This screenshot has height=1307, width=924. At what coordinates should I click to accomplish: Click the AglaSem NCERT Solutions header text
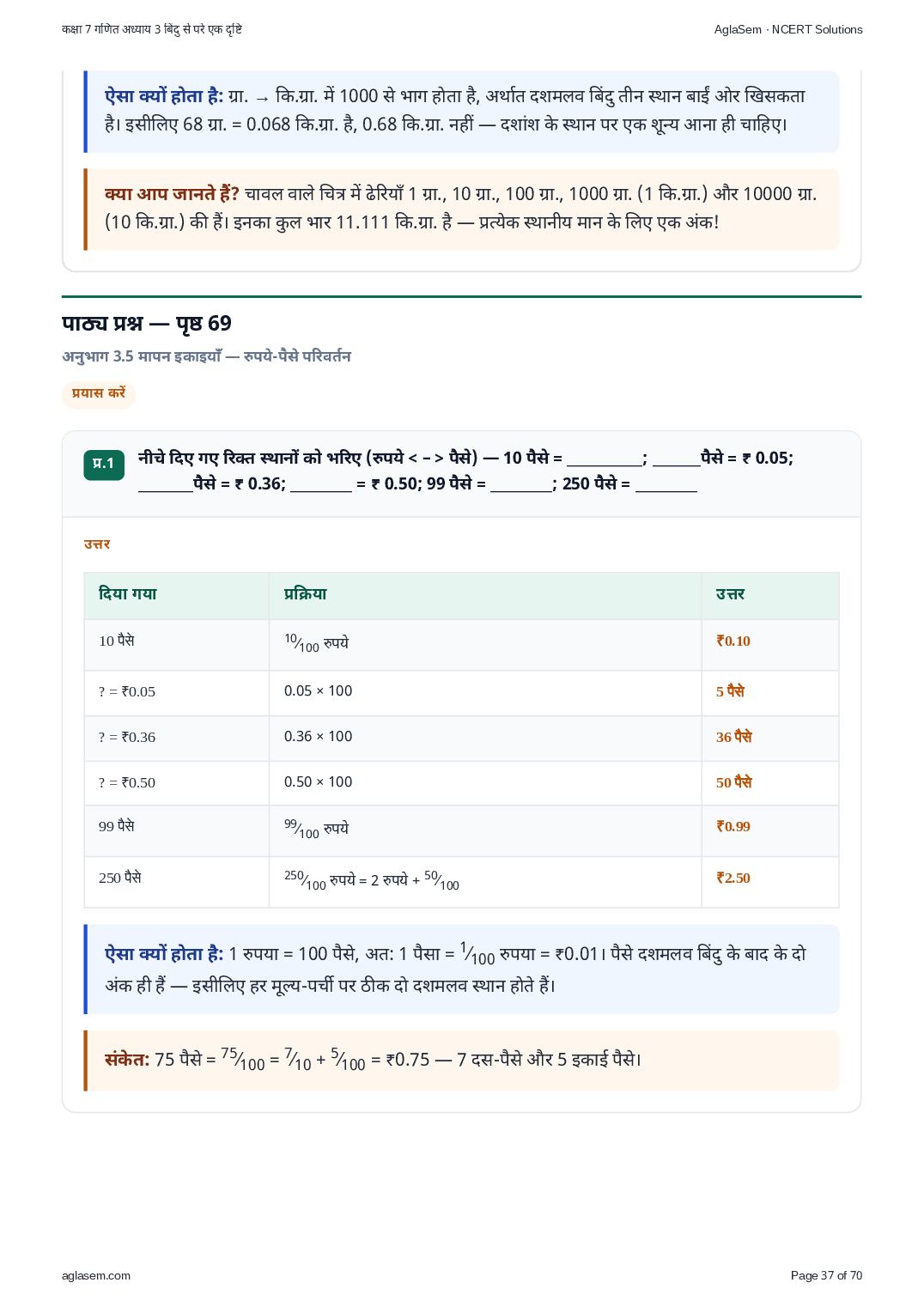point(787,29)
